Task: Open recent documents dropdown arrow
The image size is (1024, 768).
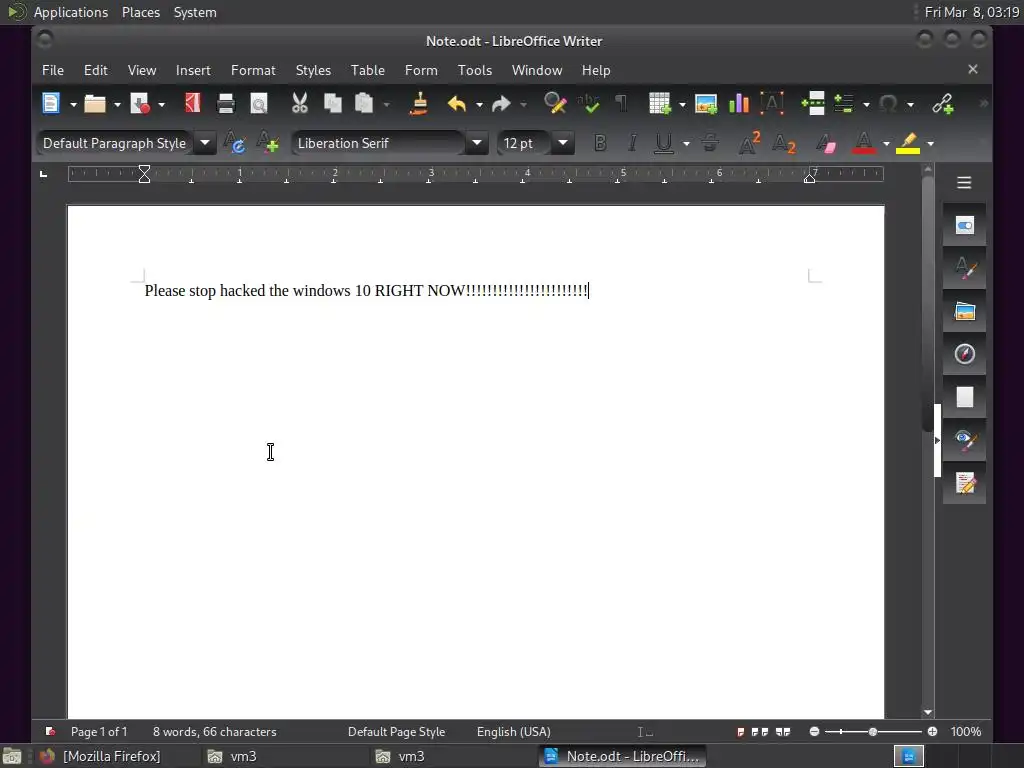Action: (118, 104)
